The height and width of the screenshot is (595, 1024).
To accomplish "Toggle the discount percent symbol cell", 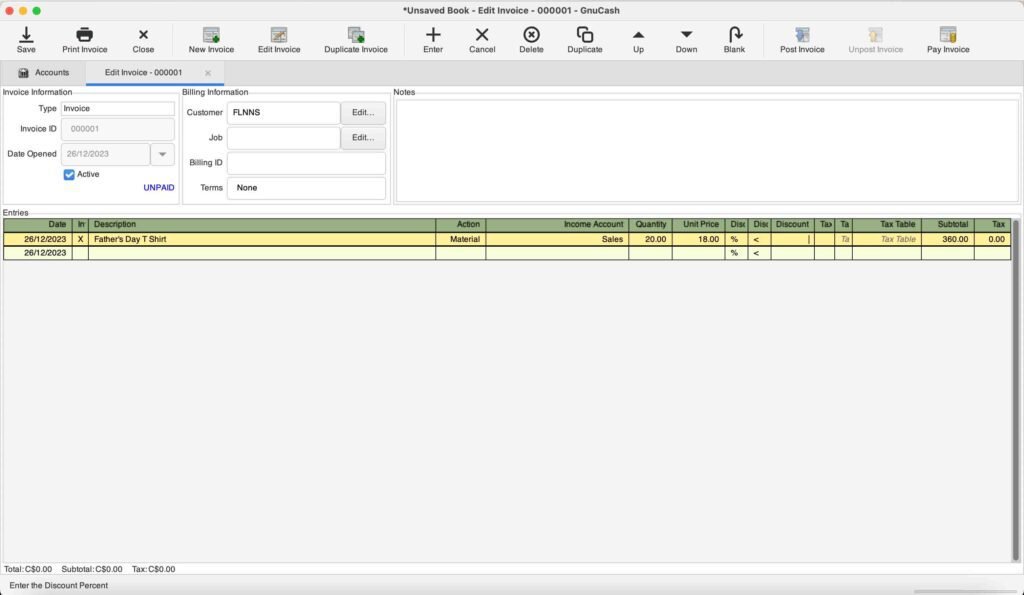I will coord(734,239).
